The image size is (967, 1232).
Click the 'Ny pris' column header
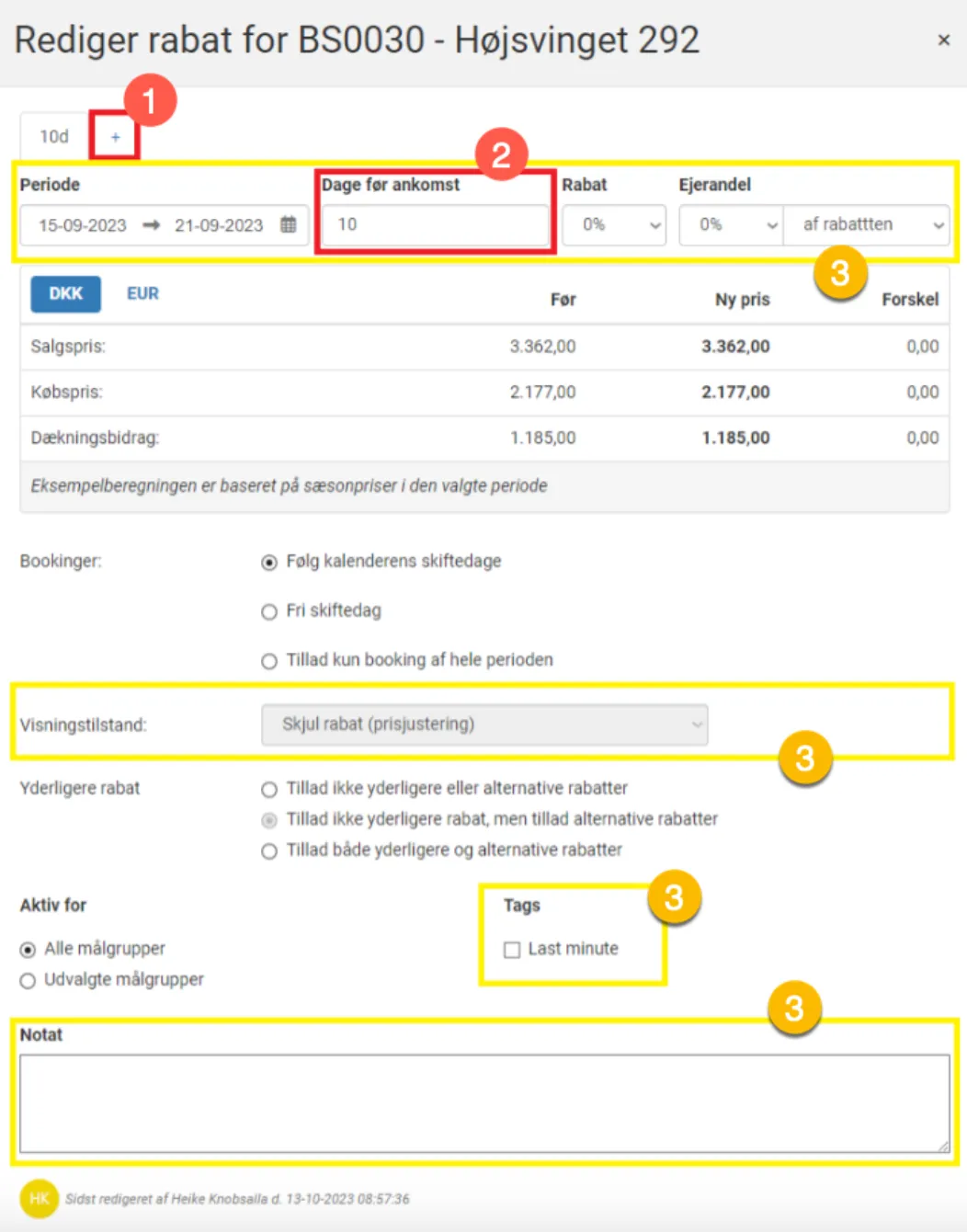(x=743, y=300)
